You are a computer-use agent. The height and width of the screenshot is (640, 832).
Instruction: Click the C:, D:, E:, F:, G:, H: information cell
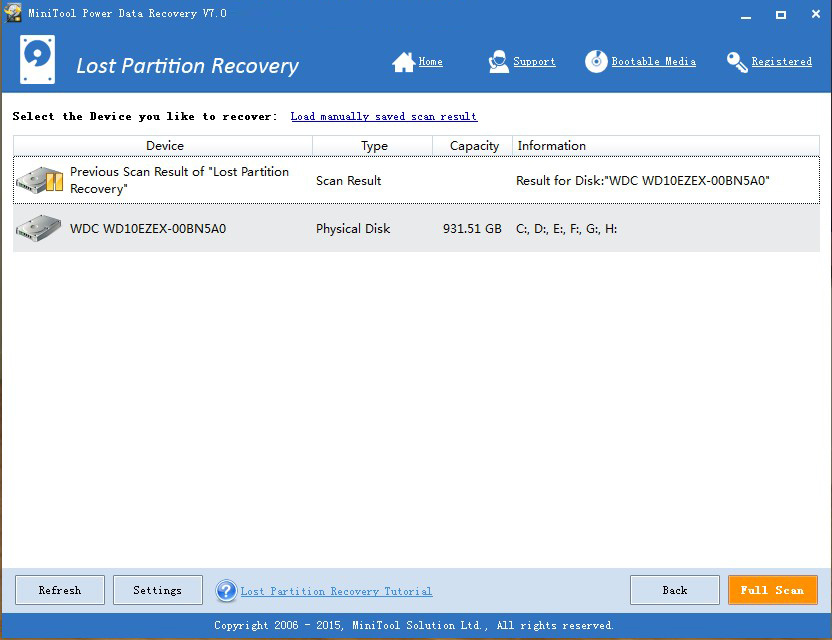(566, 229)
